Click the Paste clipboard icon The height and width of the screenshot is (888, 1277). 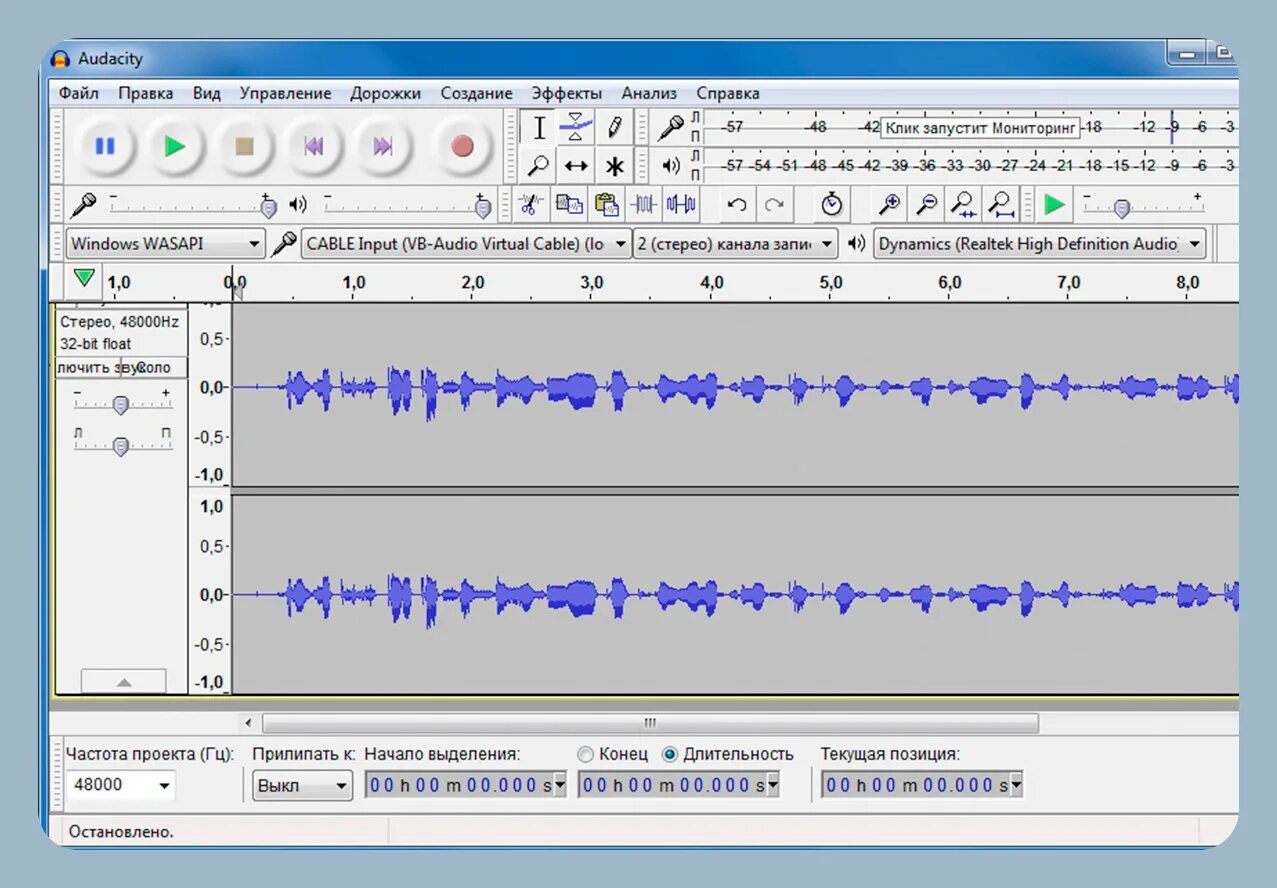607,205
